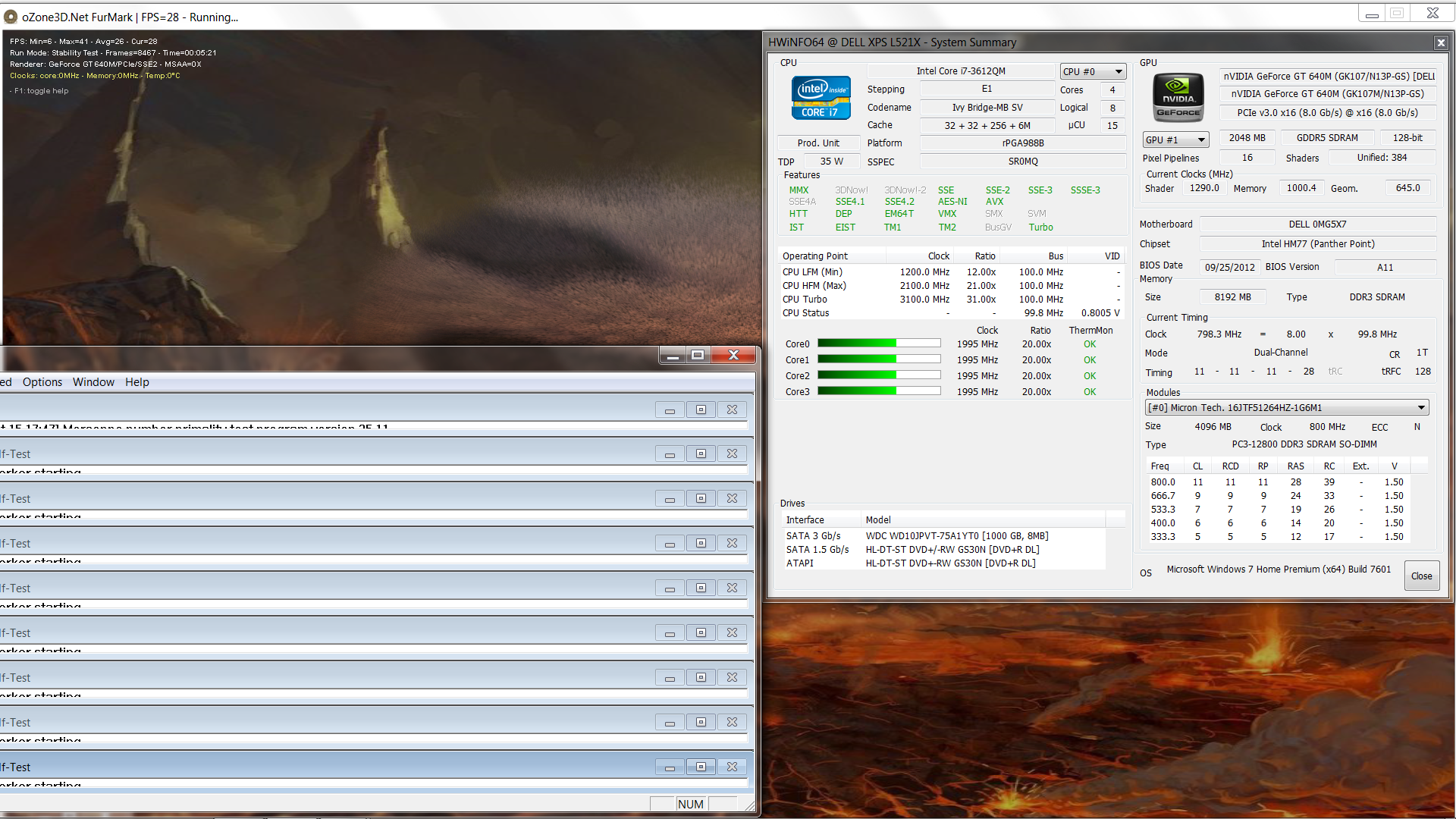Click the NVIDIA GeForce logo
Image resolution: width=1456 pixels, height=819 pixels.
pos(1178,98)
